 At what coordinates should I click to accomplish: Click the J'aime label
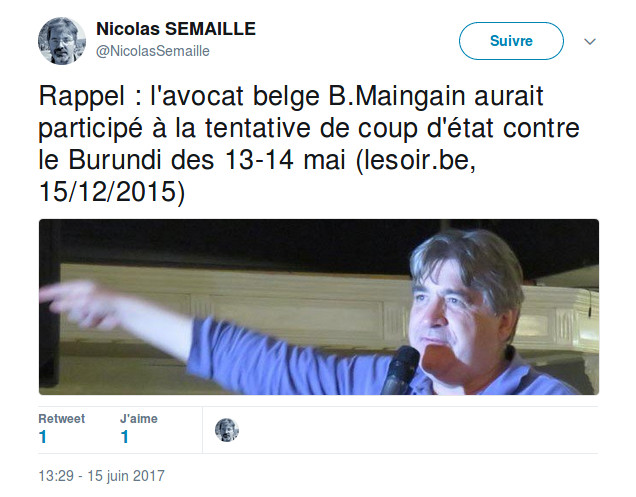coord(139,419)
